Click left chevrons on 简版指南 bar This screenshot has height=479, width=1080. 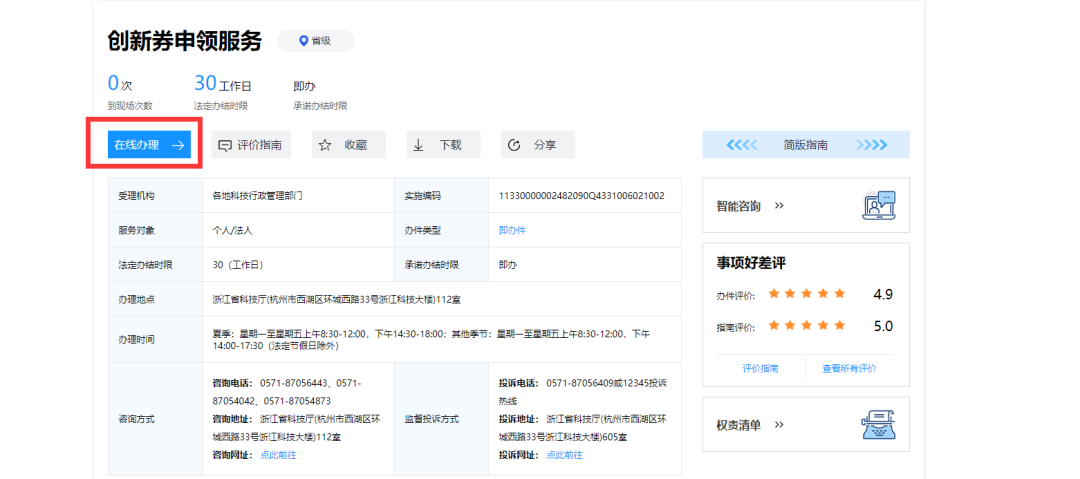tap(742, 145)
